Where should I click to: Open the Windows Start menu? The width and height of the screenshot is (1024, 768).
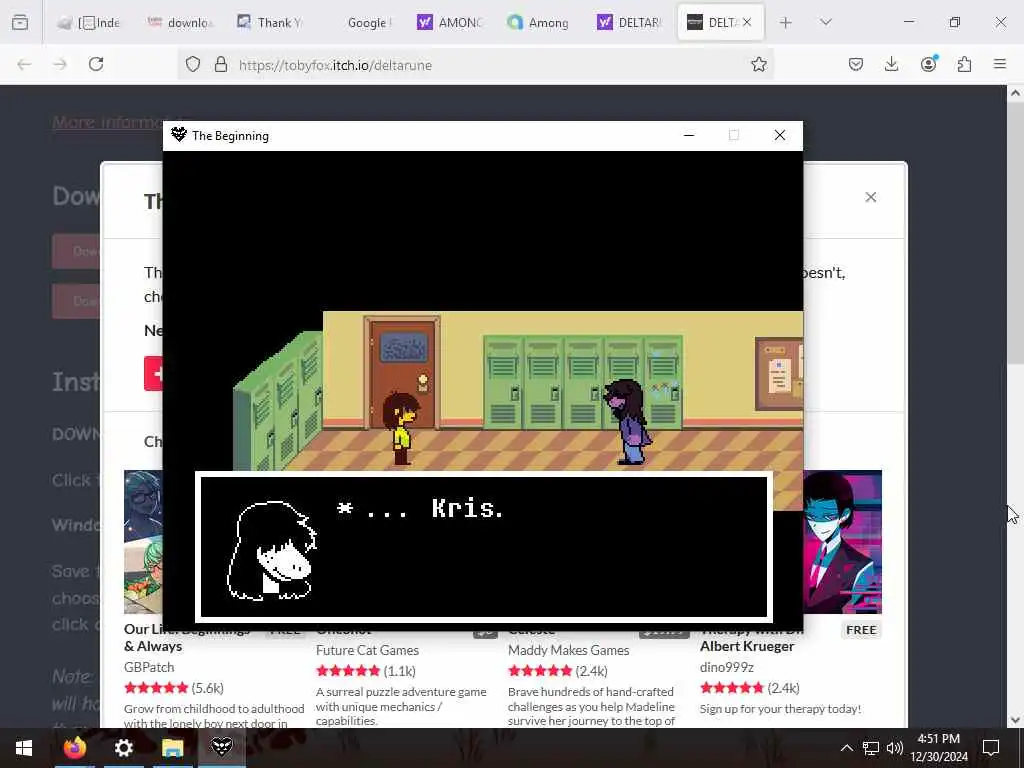(24, 748)
